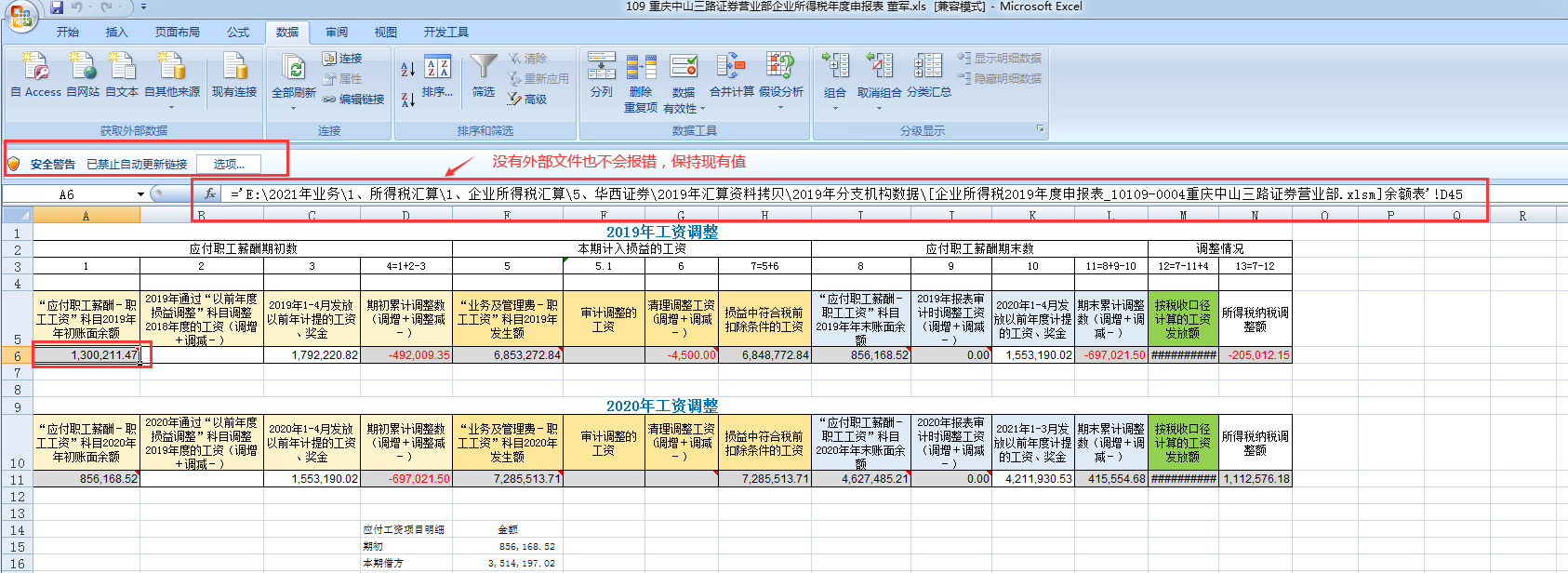The image size is (1568, 573).
Task: Expand the 自其他来源 dropdown
Action: click(x=172, y=106)
